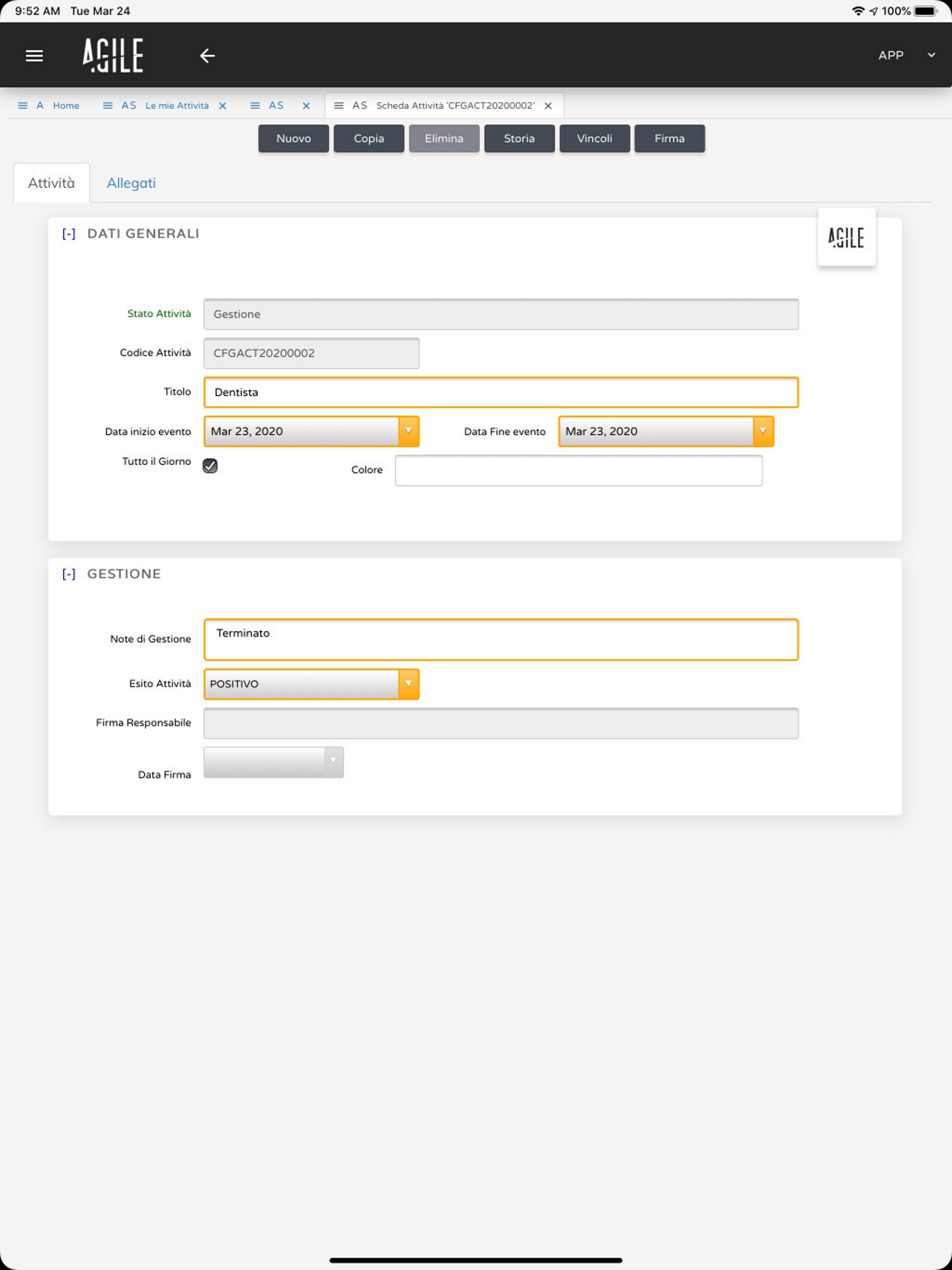Close the Scheda Attività tab

click(549, 106)
